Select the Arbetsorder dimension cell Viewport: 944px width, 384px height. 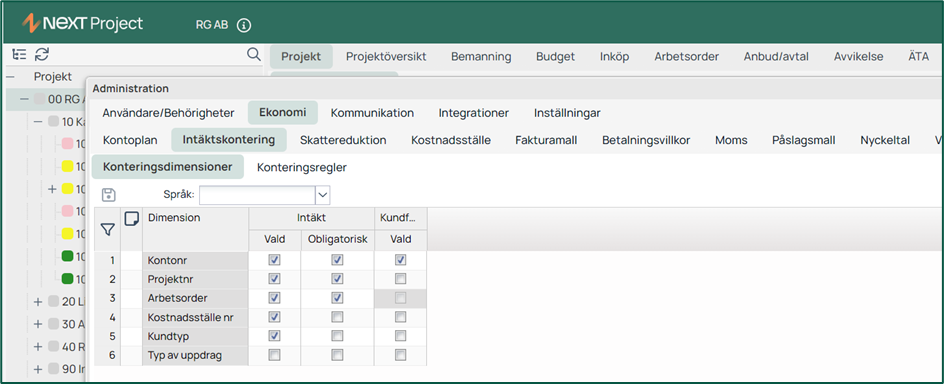click(x=196, y=298)
